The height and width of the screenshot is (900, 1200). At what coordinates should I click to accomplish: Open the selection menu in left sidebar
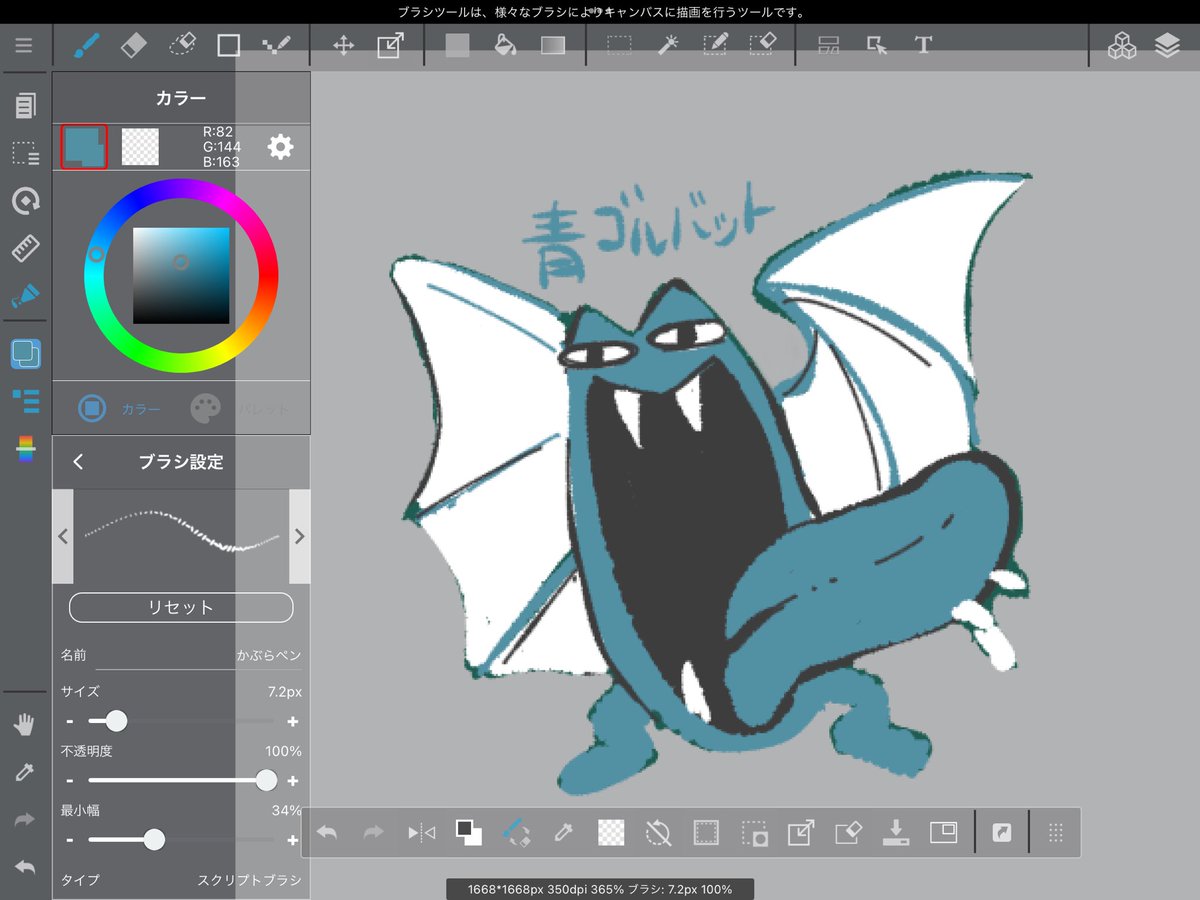pyautogui.click(x=25, y=153)
